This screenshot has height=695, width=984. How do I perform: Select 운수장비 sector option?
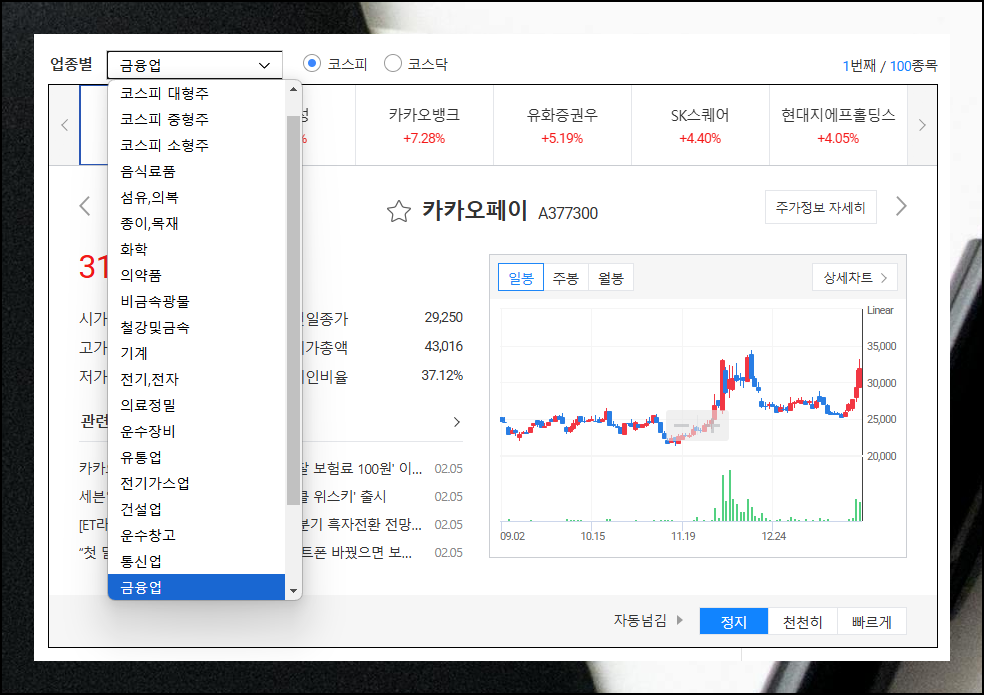(196, 431)
